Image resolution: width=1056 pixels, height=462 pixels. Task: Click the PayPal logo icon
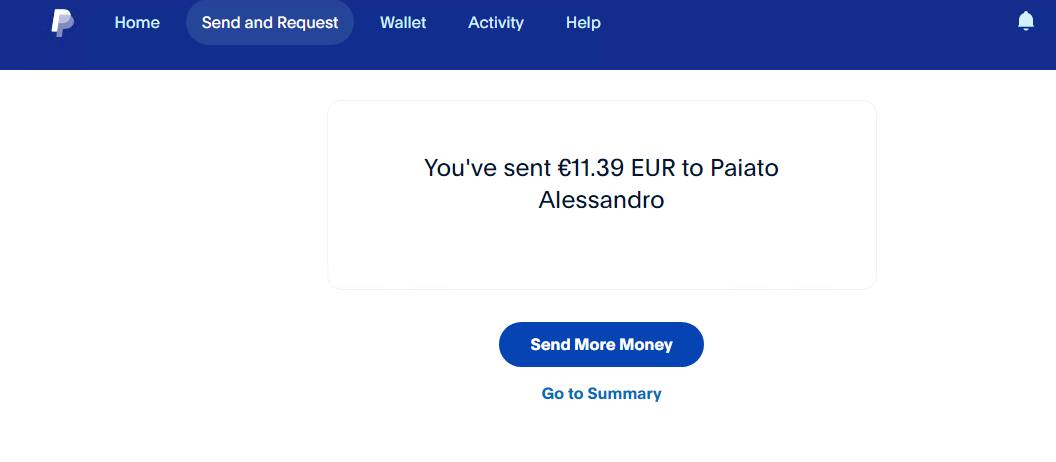point(62,22)
